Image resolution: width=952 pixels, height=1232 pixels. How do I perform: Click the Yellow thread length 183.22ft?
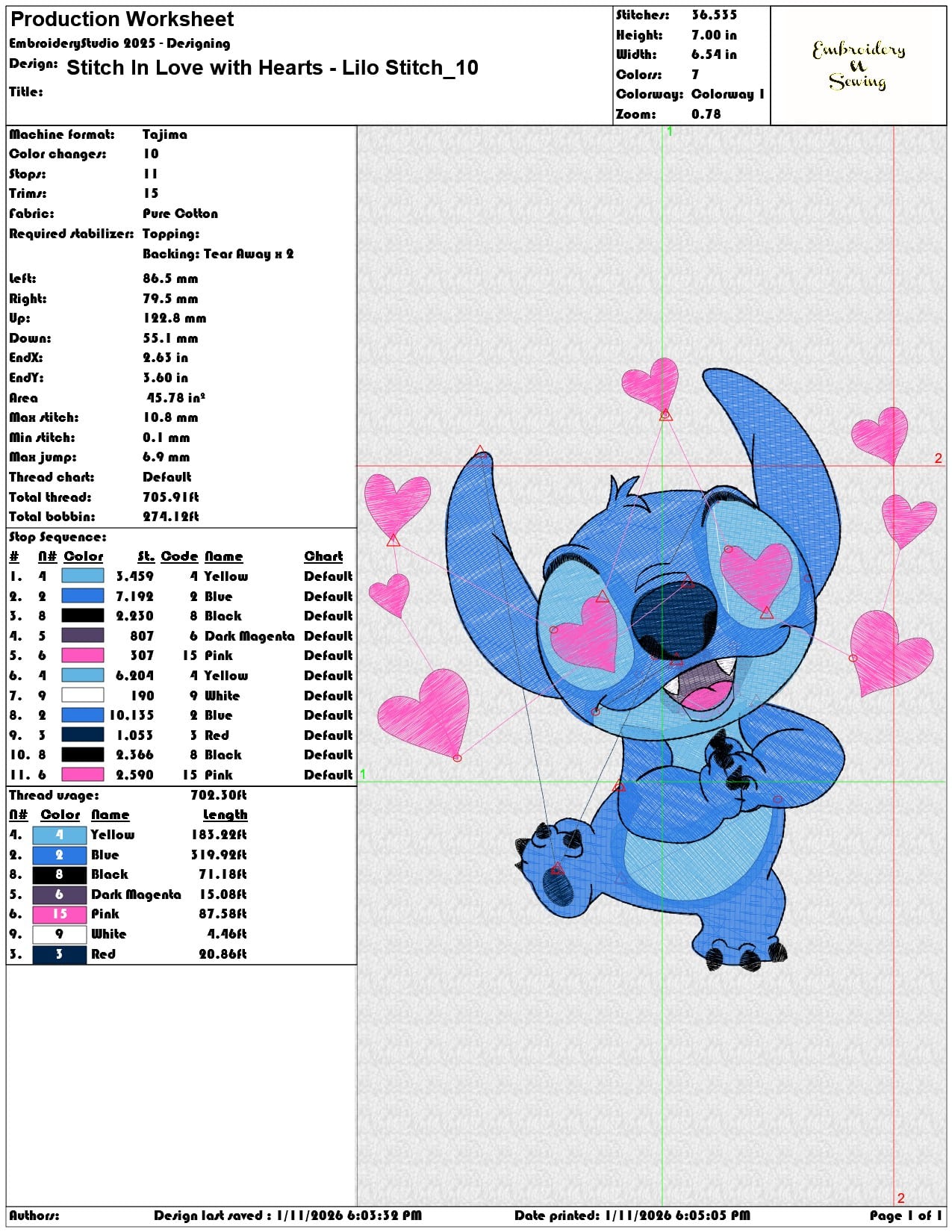219,835
